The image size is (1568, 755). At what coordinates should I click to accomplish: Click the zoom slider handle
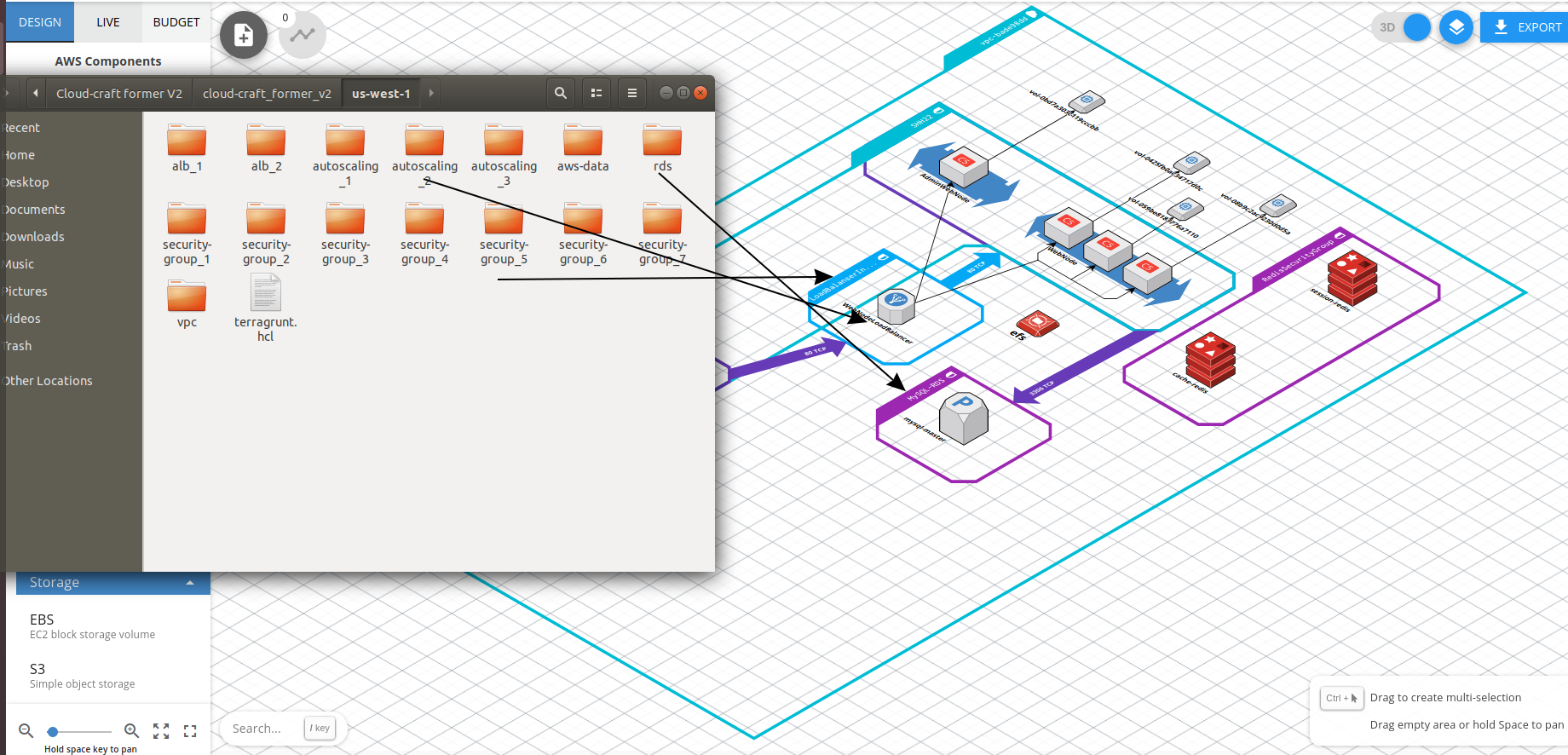pyautogui.click(x=53, y=731)
